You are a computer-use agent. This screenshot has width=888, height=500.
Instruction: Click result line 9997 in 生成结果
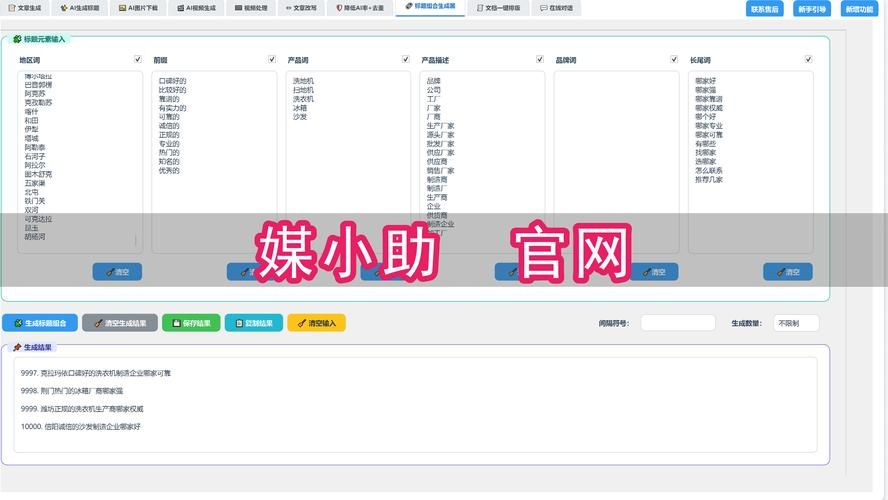(x=96, y=373)
